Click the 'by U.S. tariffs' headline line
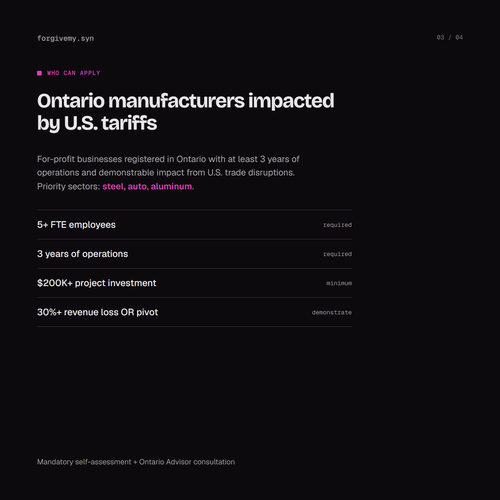The height and width of the screenshot is (500, 500). click(x=97, y=123)
